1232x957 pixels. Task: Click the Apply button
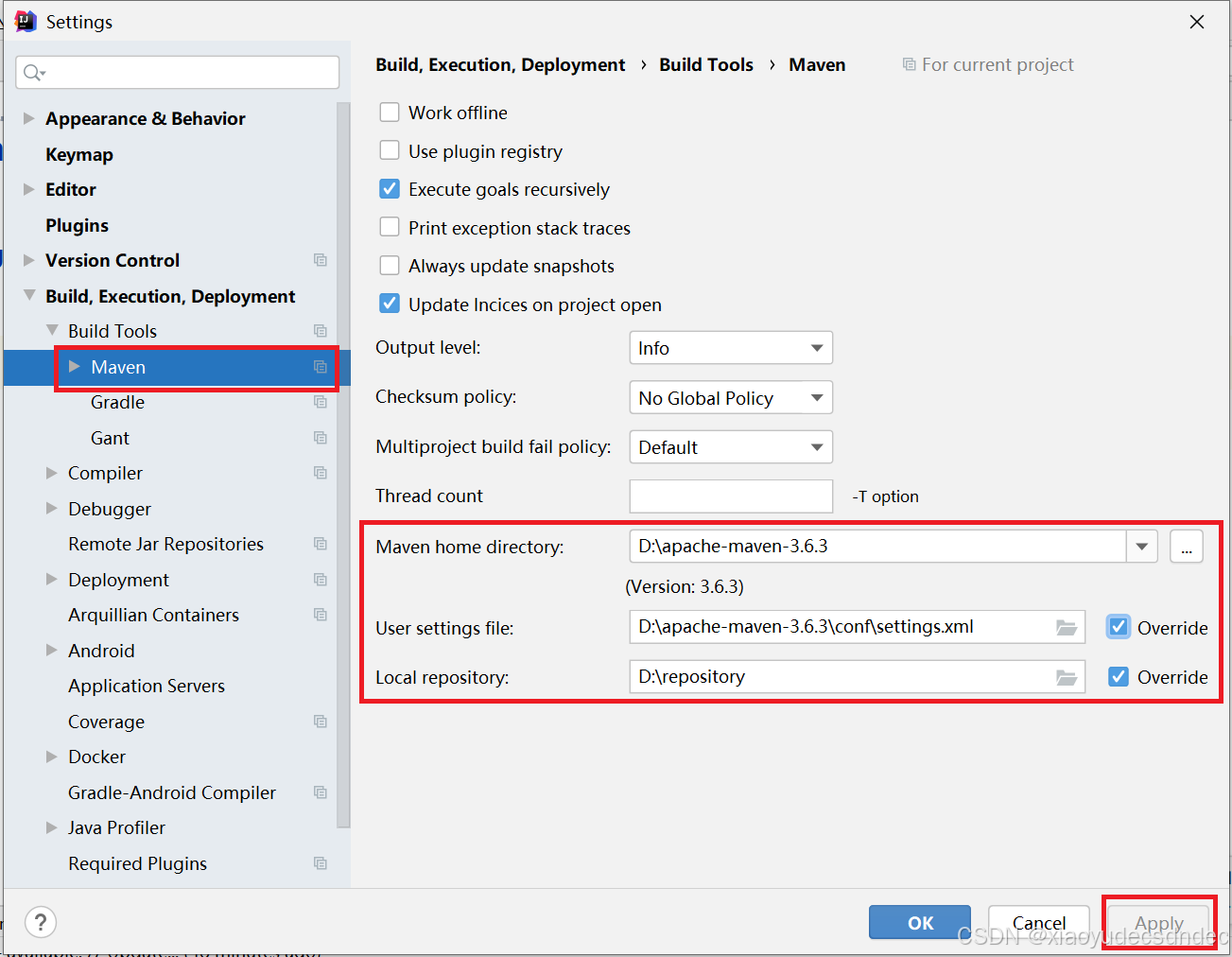click(1159, 922)
